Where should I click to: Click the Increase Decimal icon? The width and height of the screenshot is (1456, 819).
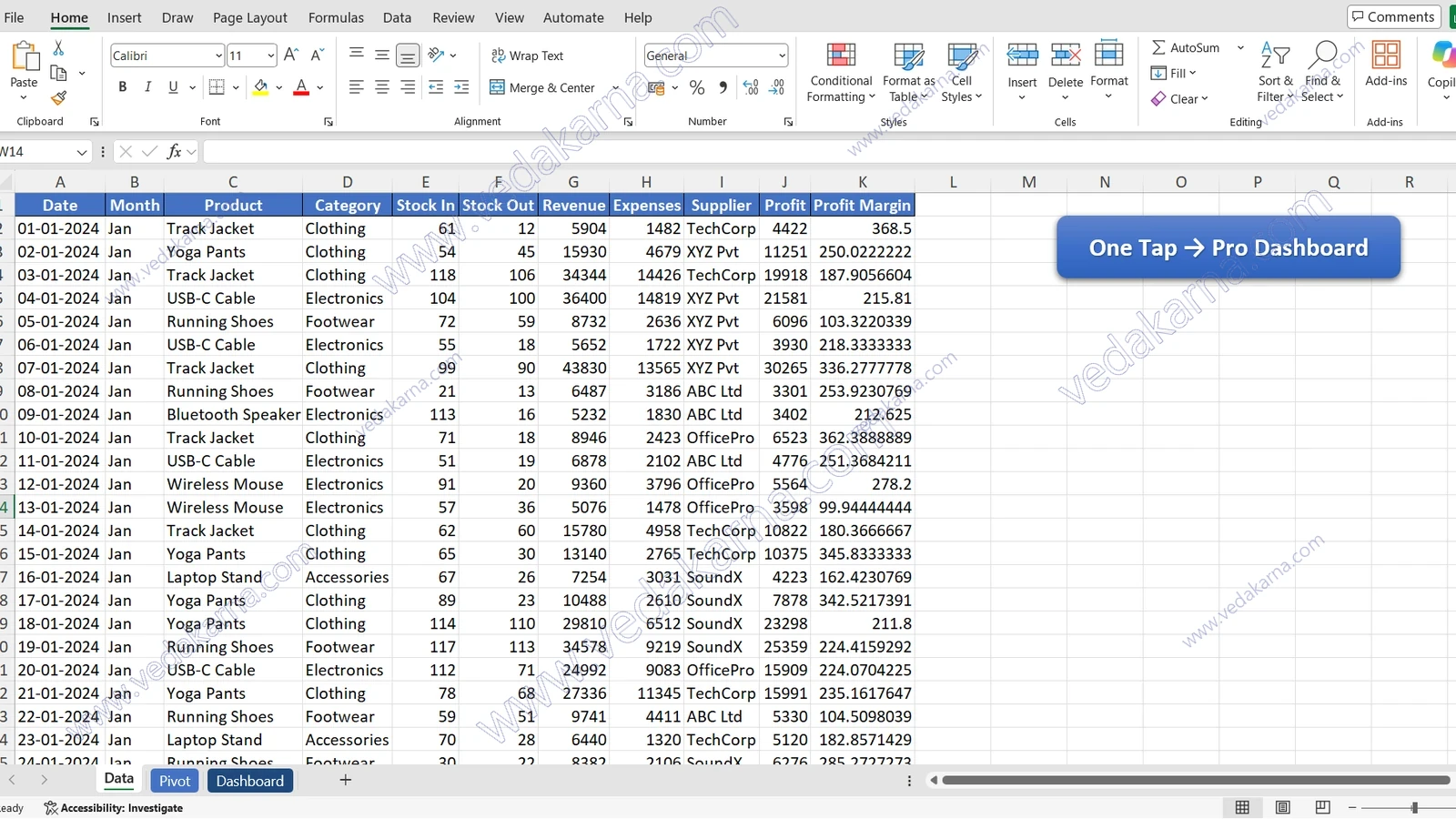(751, 87)
